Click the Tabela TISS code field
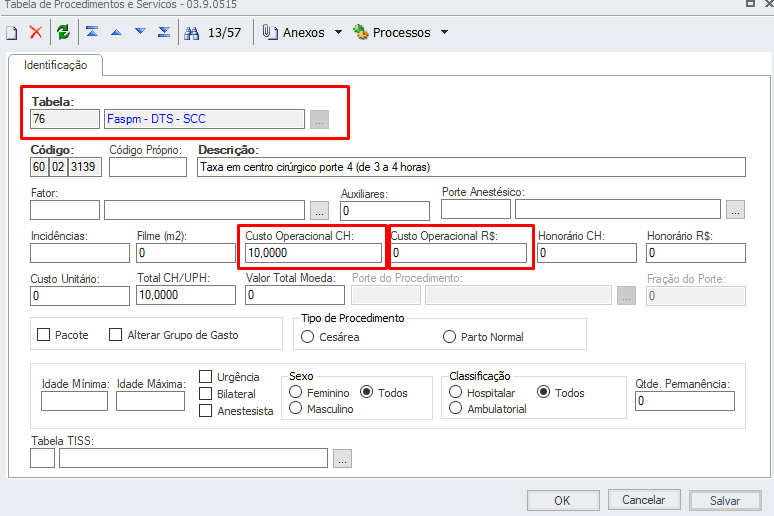Viewport: 774px width, 516px height. click(x=42, y=458)
